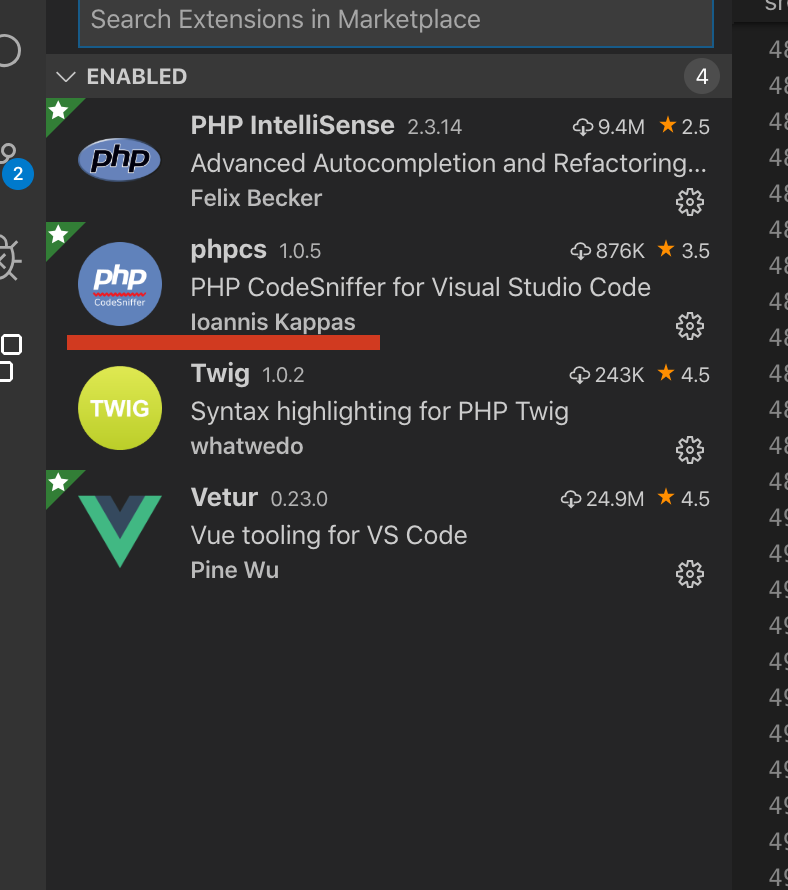
Task: Click the phpcs 876K download icon
Action: (581, 251)
